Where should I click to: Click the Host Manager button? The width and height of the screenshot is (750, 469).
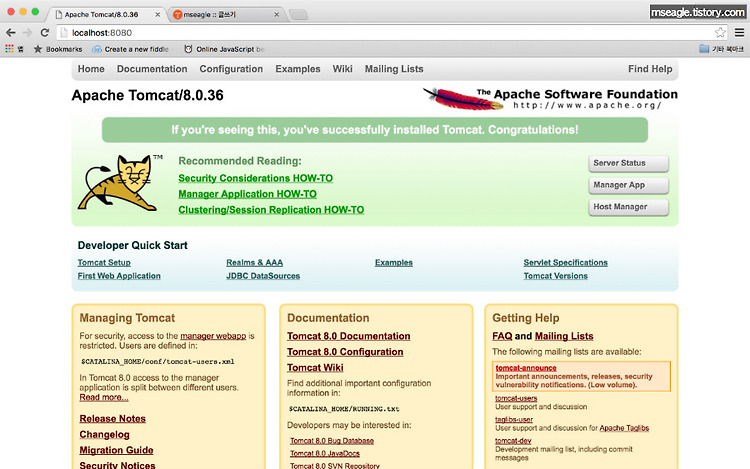[x=629, y=207]
